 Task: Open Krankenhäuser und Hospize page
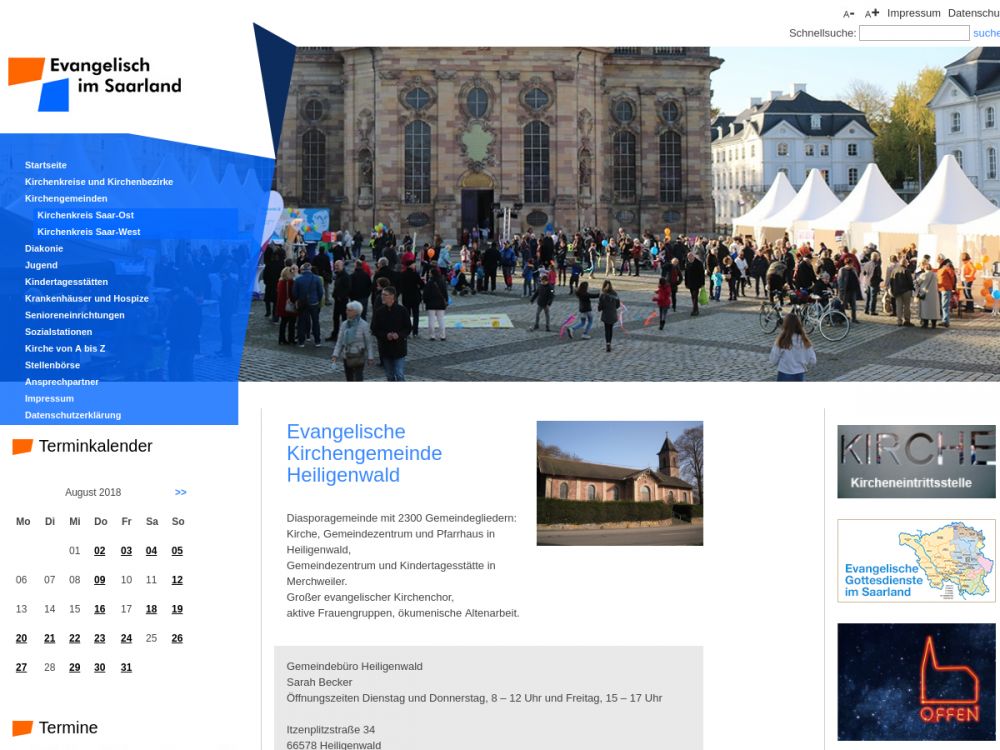coord(86,299)
